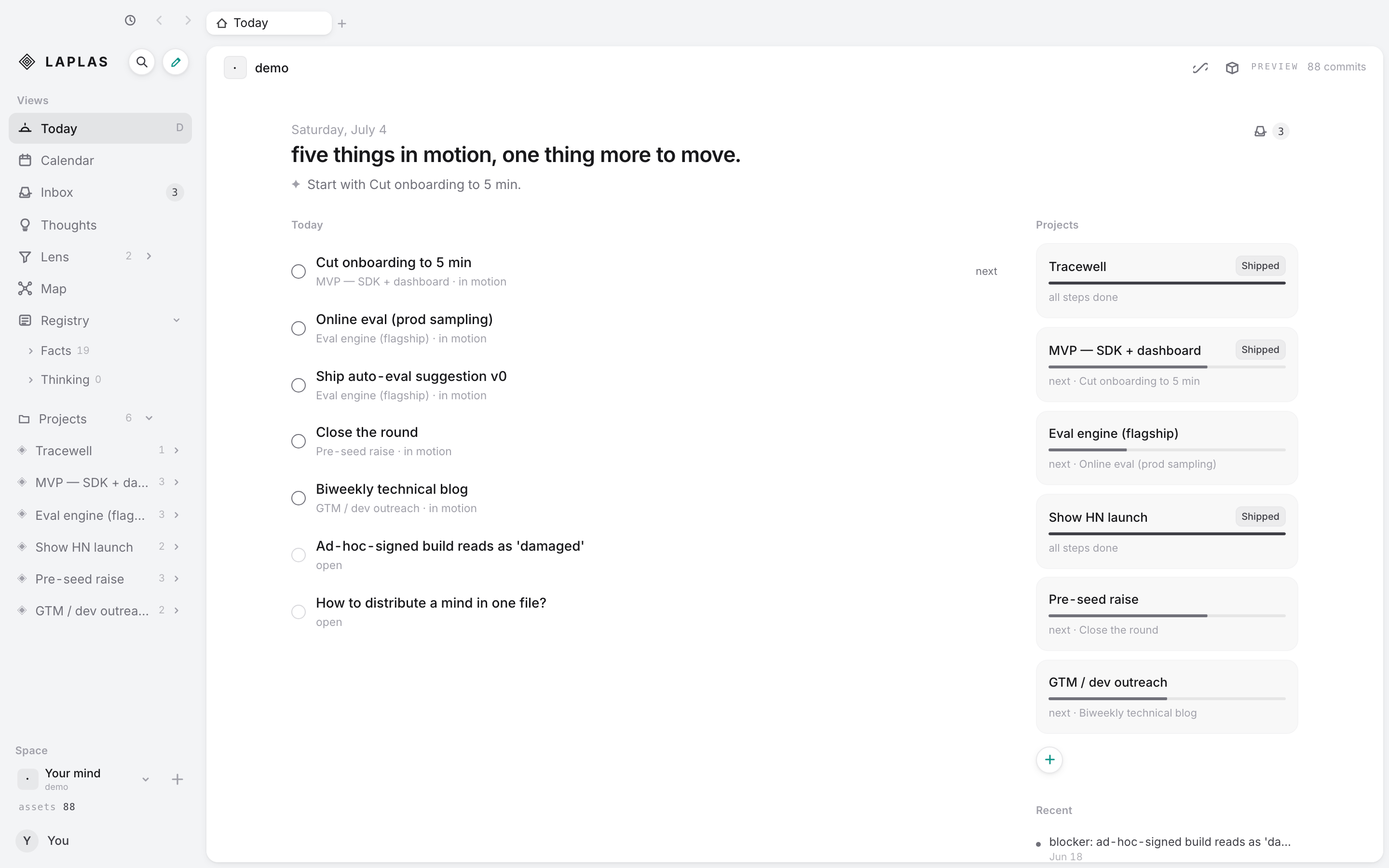Screen dimensions: 1389x868
Task: Click the Projects folder icon
Action: coord(24,419)
